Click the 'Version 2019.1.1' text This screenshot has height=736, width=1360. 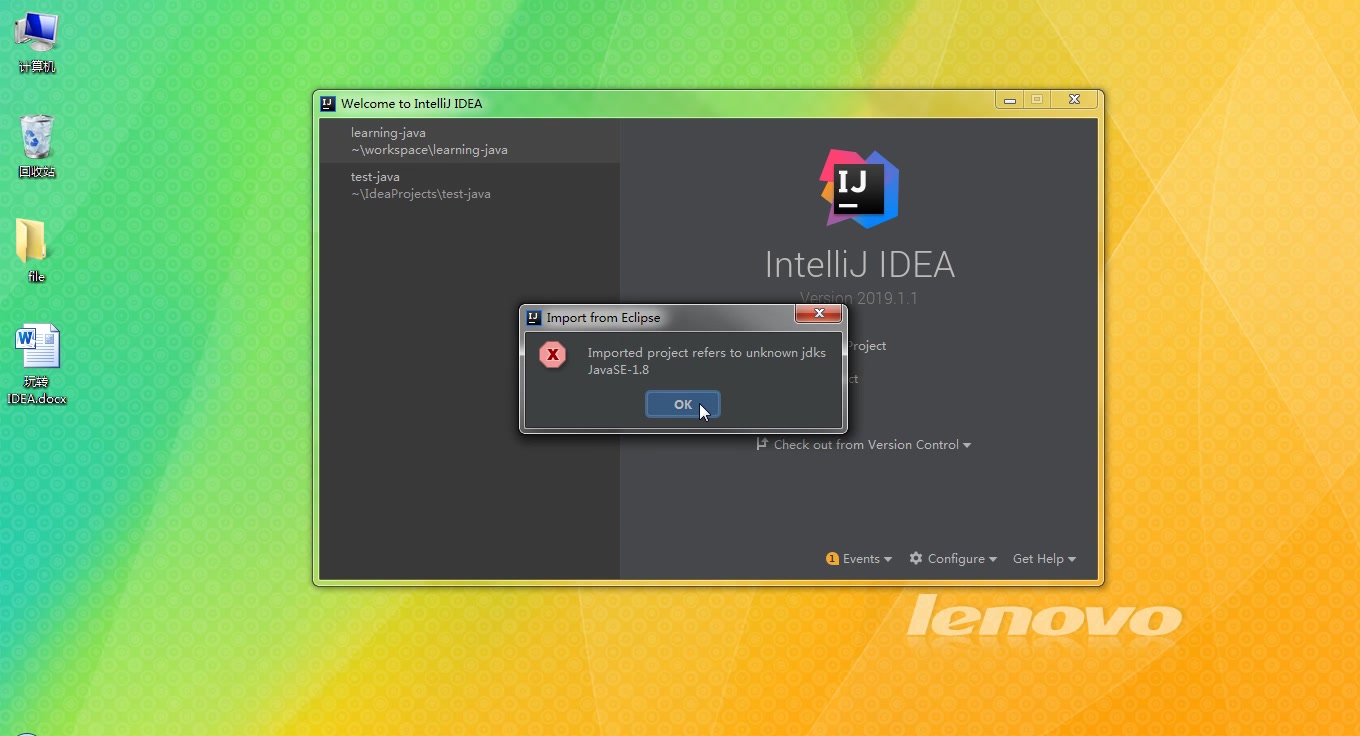859,298
